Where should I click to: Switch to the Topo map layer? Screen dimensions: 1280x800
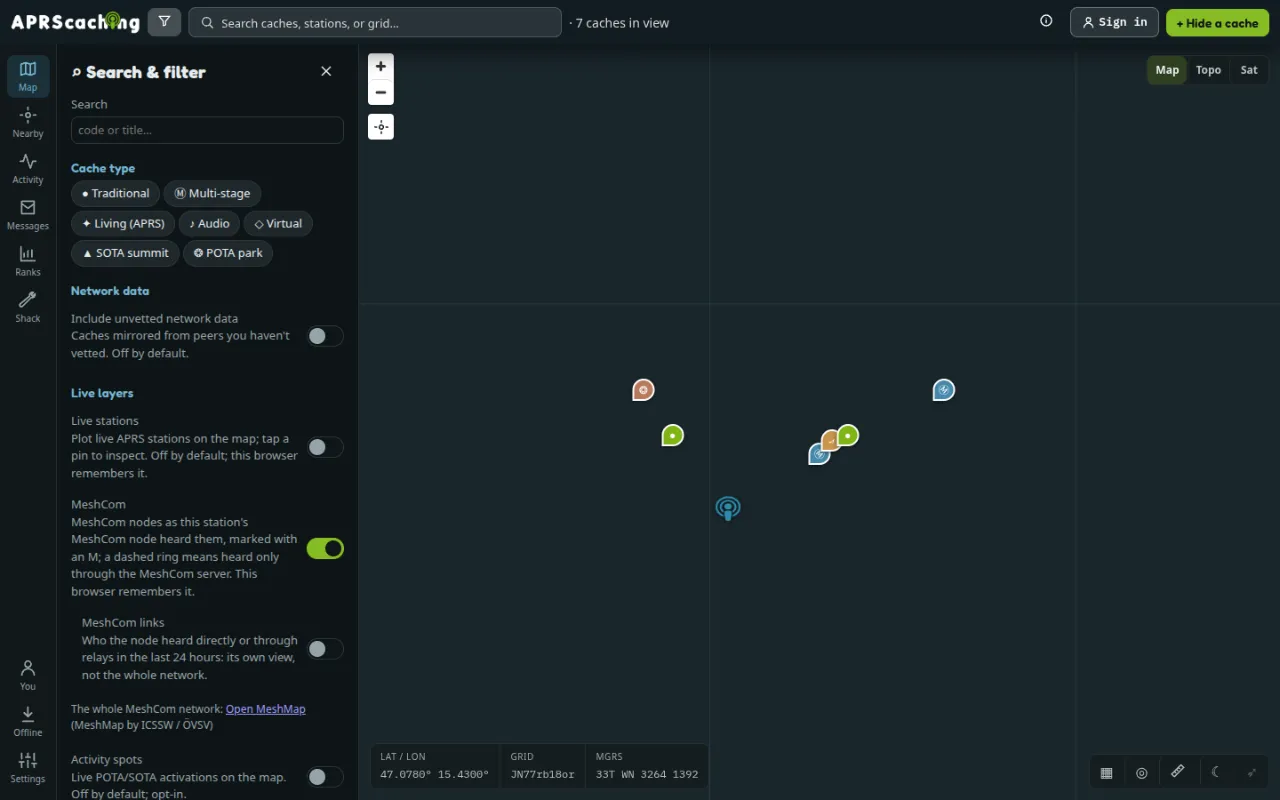[x=1208, y=70]
